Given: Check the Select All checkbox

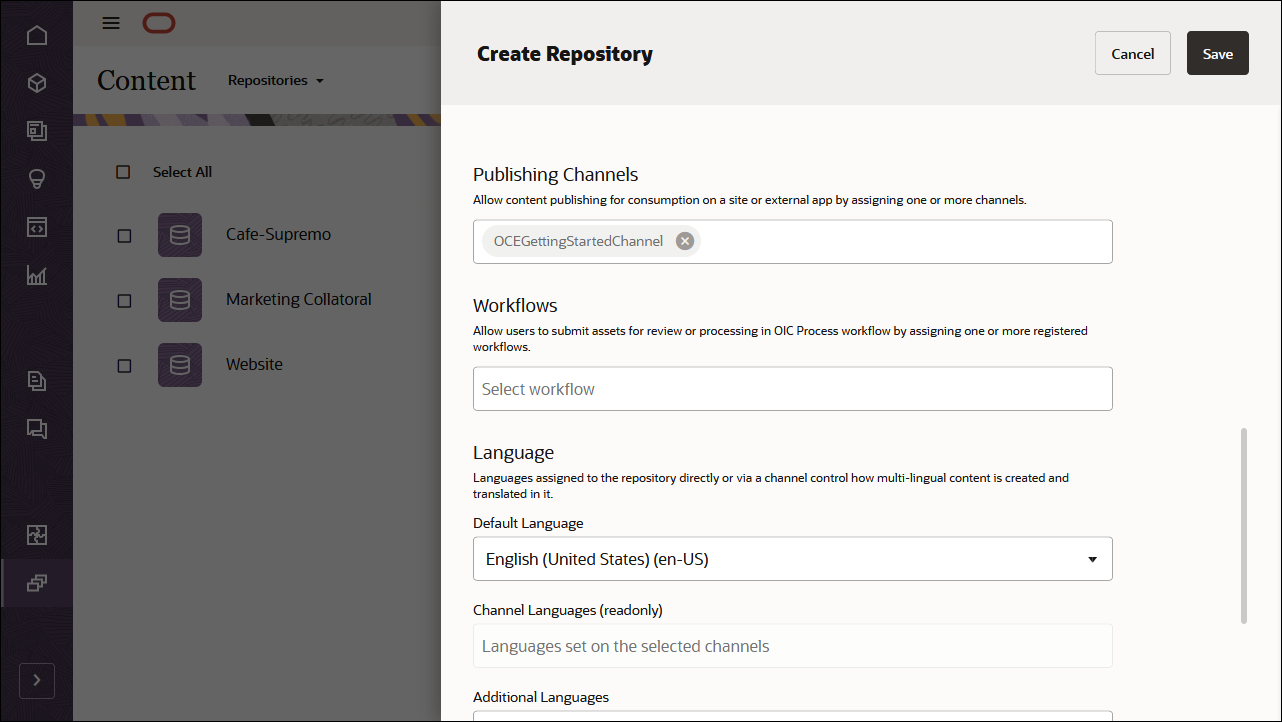Looking at the screenshot, I should 123,171.
